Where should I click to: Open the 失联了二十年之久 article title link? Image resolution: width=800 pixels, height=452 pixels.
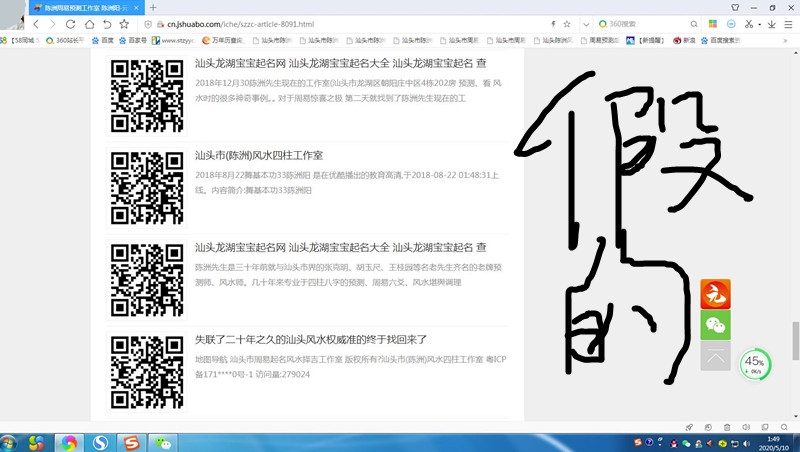pos(311,339)
